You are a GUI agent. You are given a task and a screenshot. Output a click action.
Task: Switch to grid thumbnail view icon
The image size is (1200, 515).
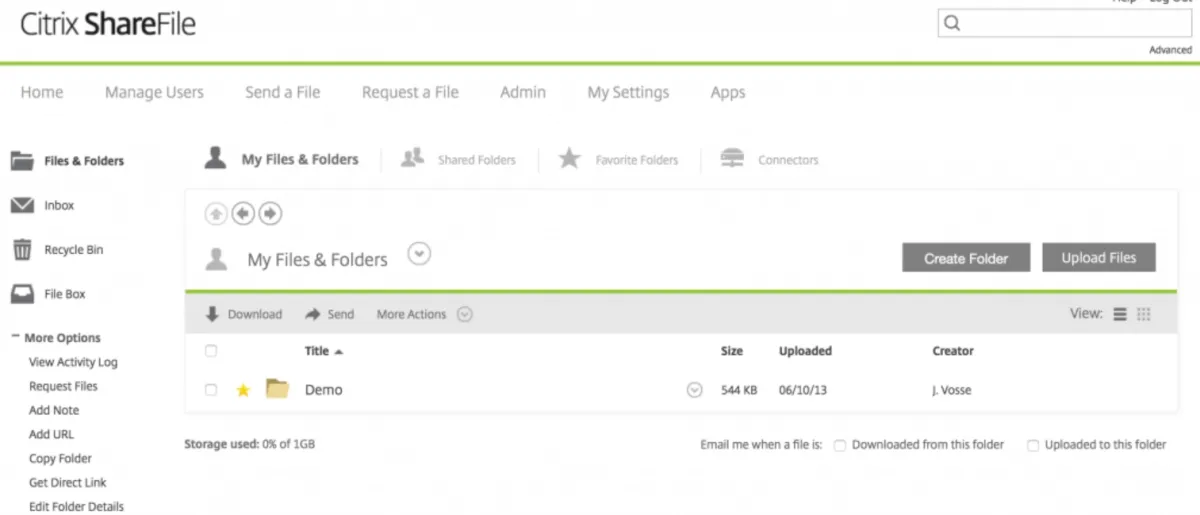coord(1144,314)
